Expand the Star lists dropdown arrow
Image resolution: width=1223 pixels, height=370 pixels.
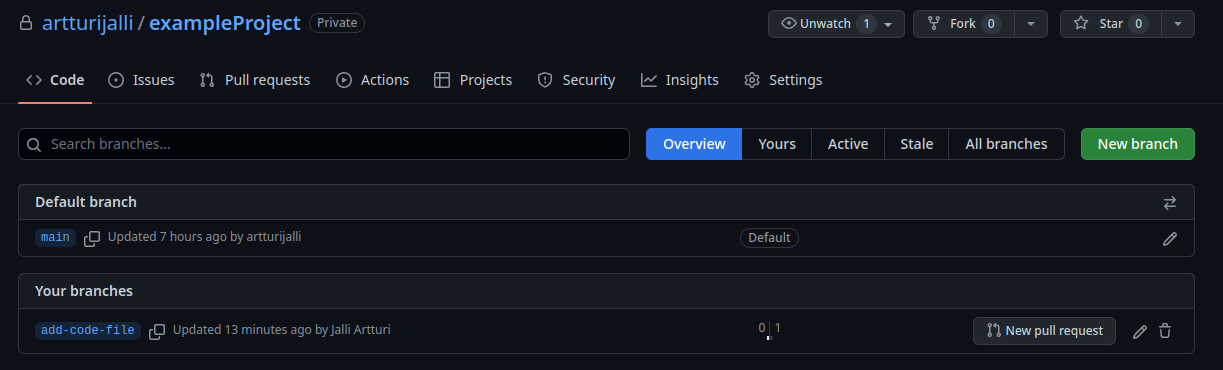(x=1178, y=24)
